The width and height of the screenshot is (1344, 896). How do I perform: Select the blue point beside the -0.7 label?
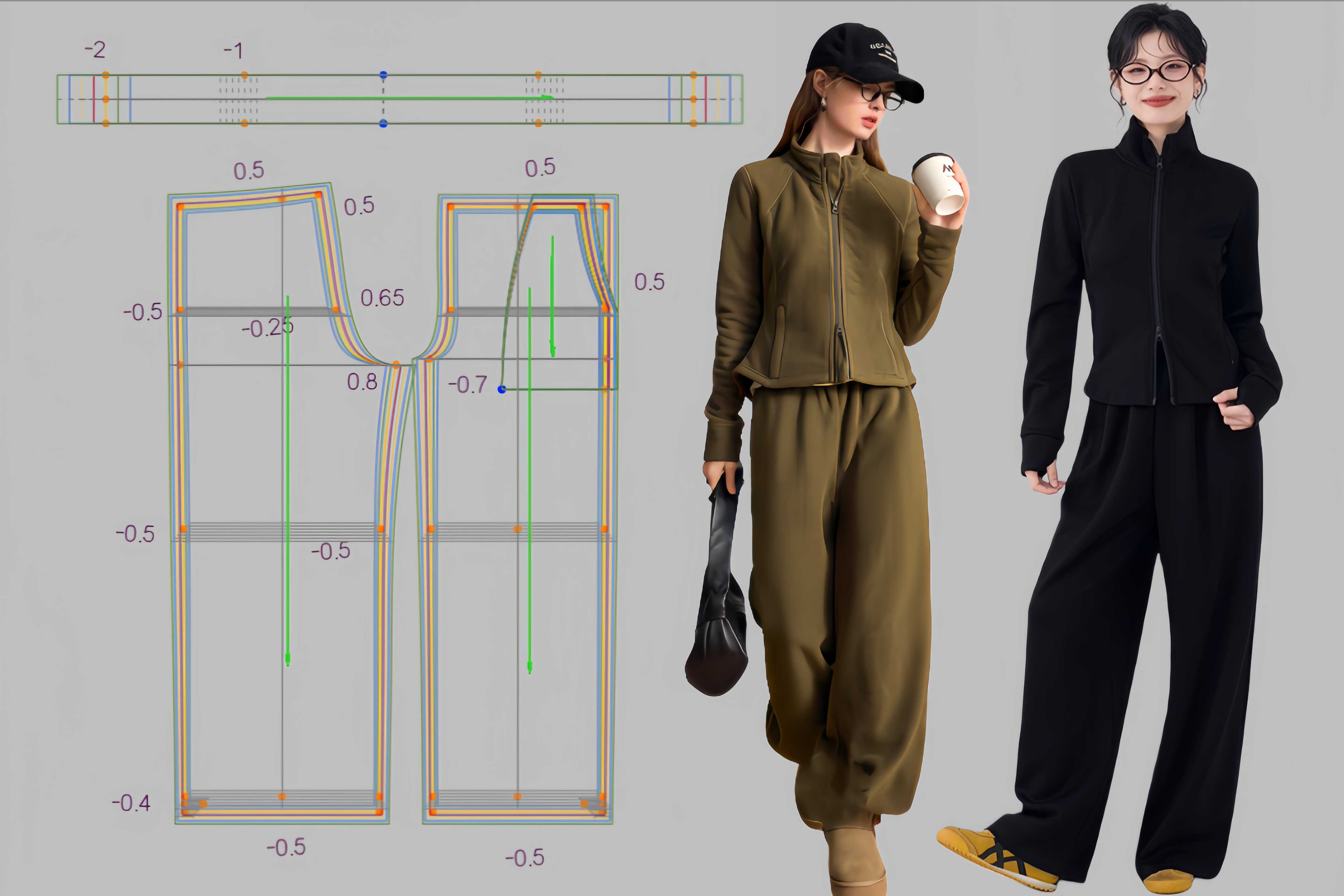502,390
